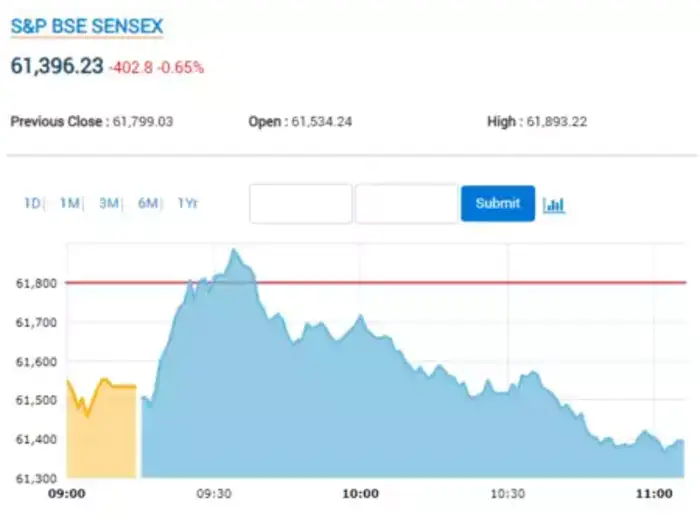Click the yellow pre-open session area
The width and height of the screenshot is (700, 523).
[101, 432]
